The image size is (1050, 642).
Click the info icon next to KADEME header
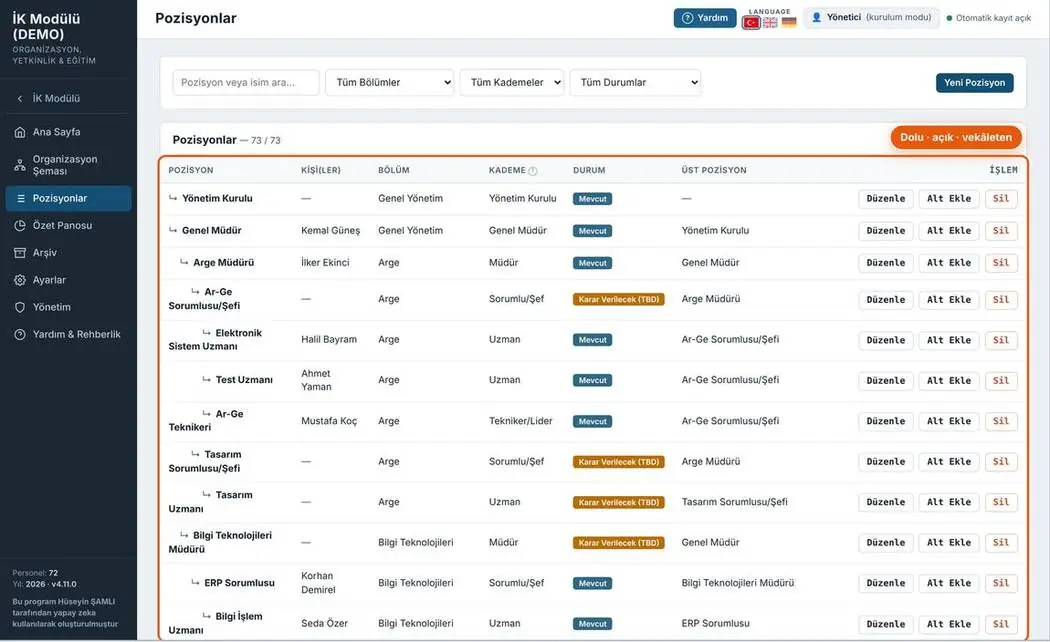coord(532,171)
